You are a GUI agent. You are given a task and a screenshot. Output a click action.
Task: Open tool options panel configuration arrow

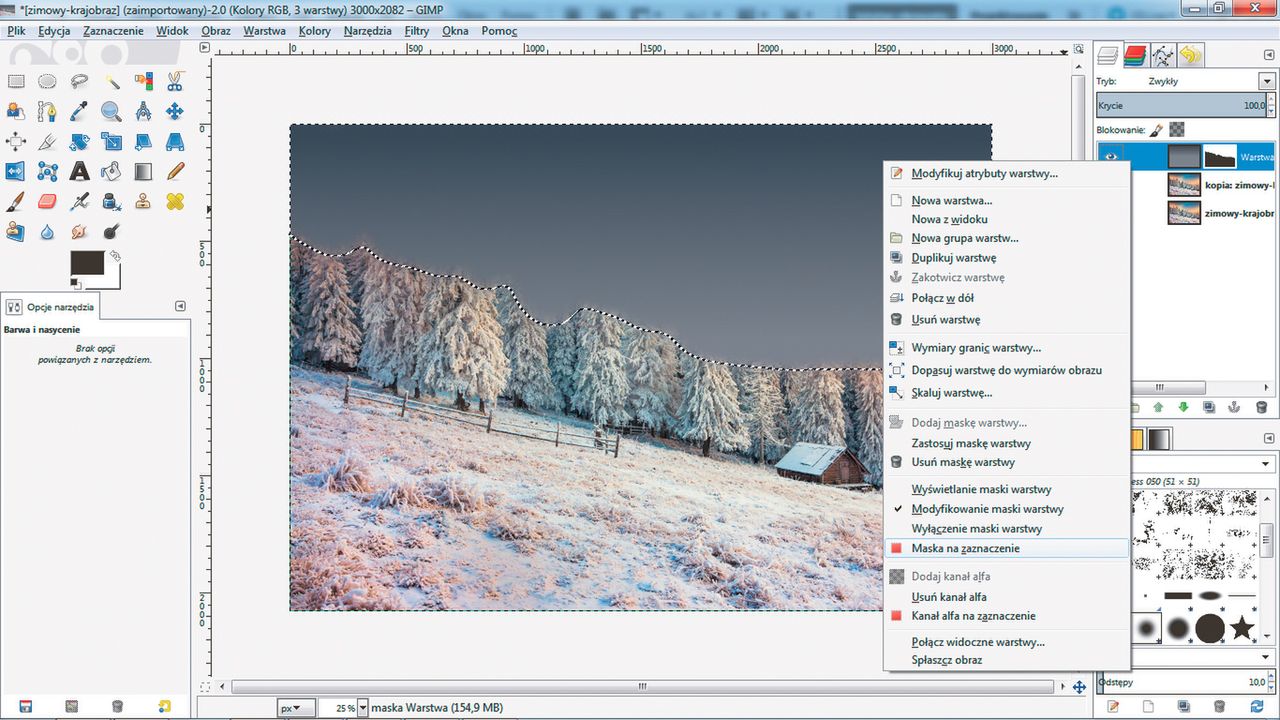pyautogui.click(x=180, y=306)
